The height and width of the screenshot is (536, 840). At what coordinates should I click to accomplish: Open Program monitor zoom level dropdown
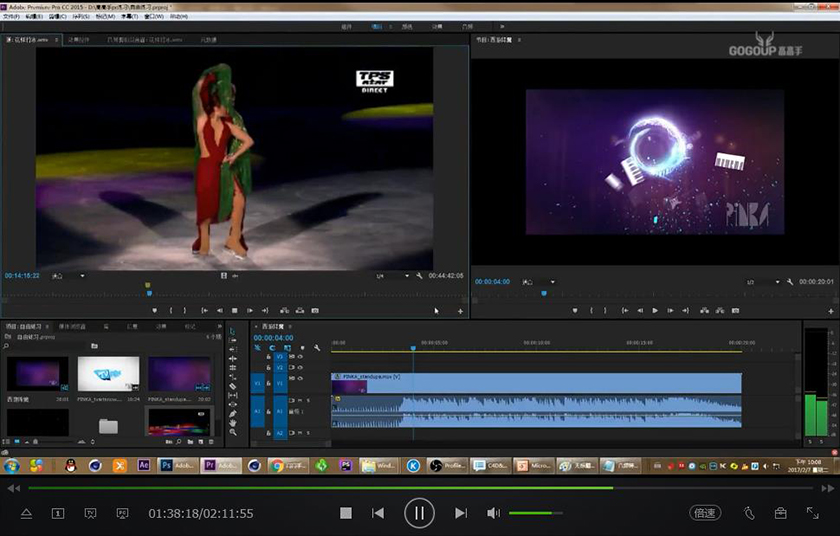coord(538,283)
